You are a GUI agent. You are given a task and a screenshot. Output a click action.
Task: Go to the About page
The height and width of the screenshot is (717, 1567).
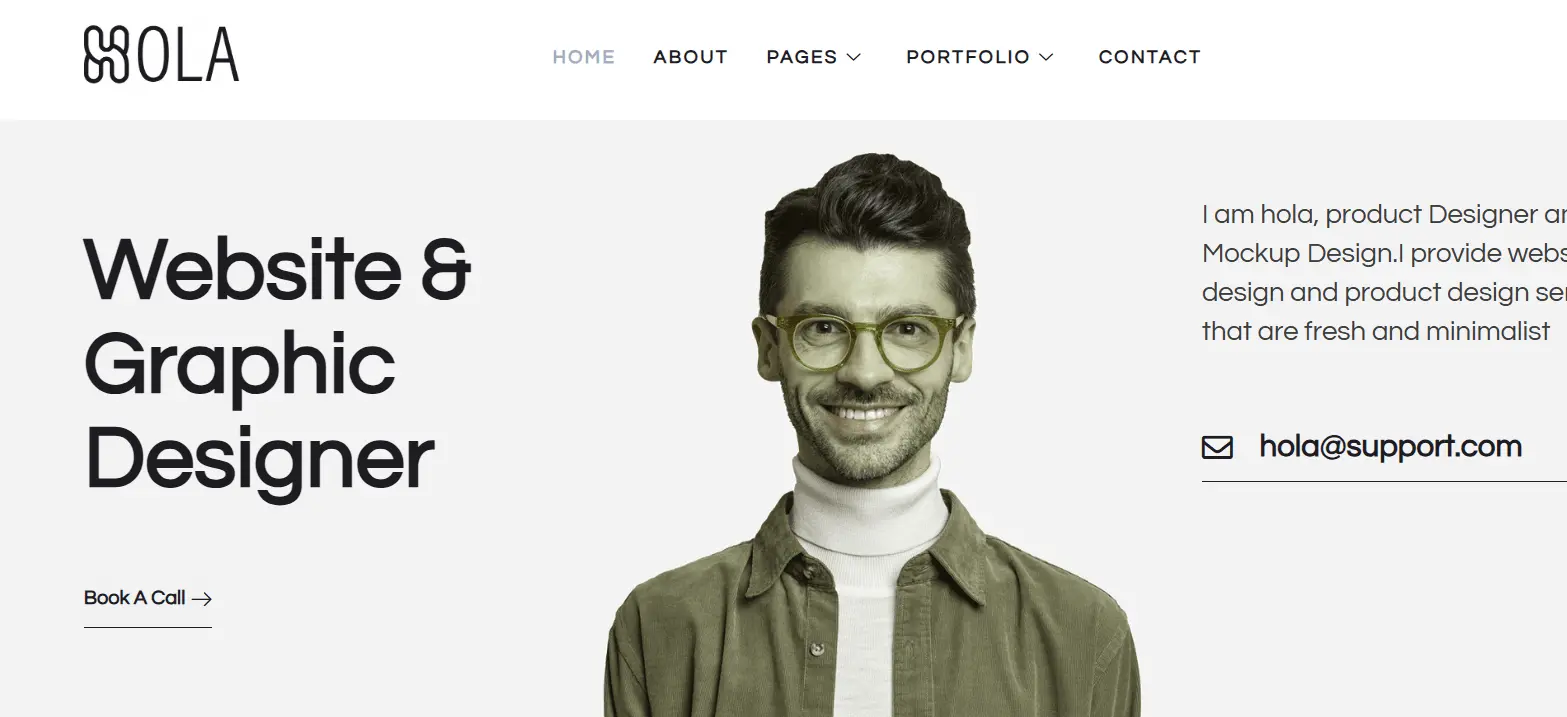pyautogui.click(x=690, y=57)
